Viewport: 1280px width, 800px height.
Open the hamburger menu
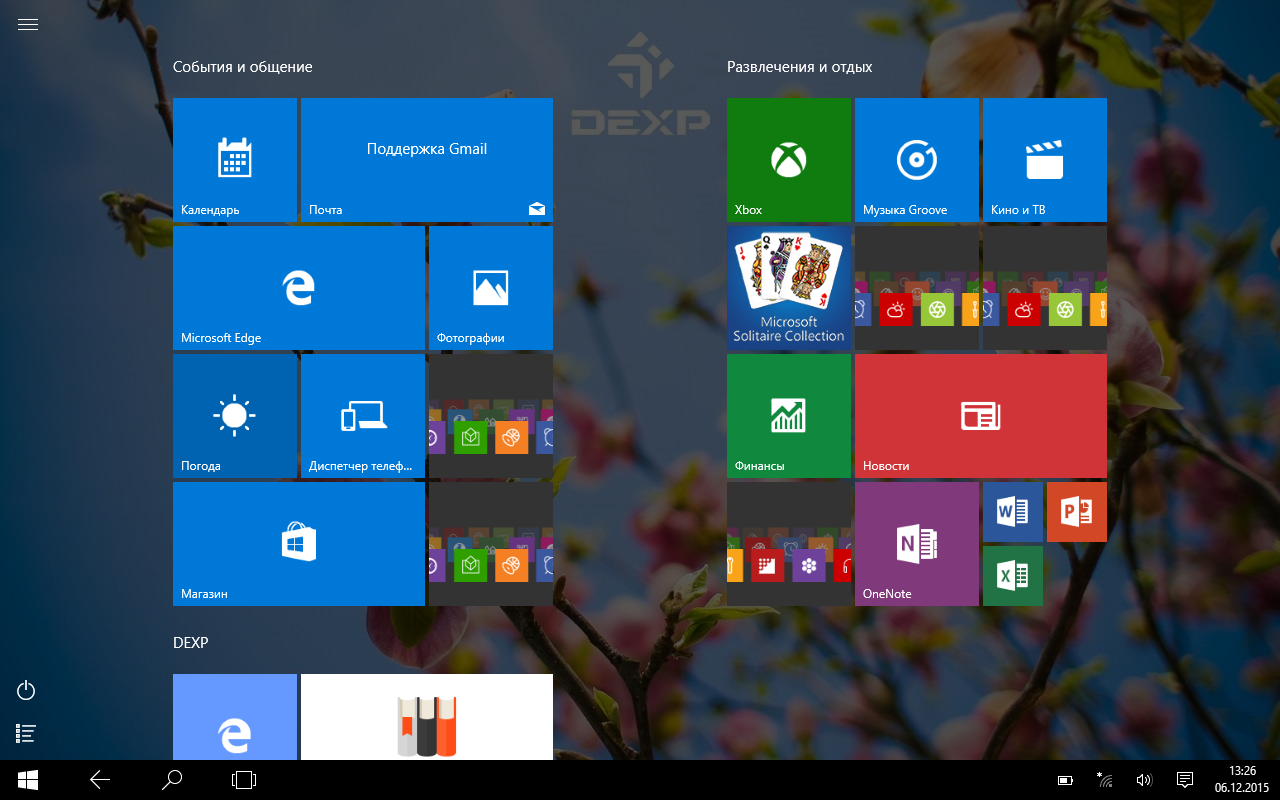pyautogui.click(x=28, y=25)
